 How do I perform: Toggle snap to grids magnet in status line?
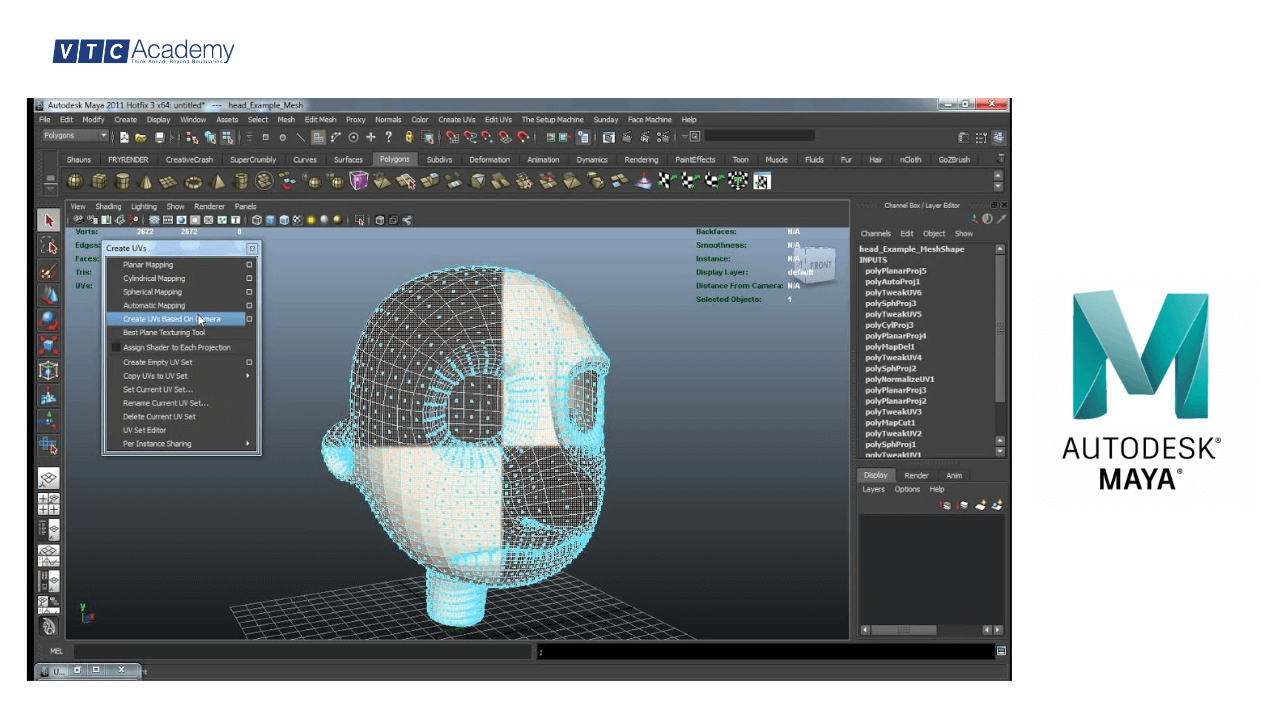click(x=452, y=138)
